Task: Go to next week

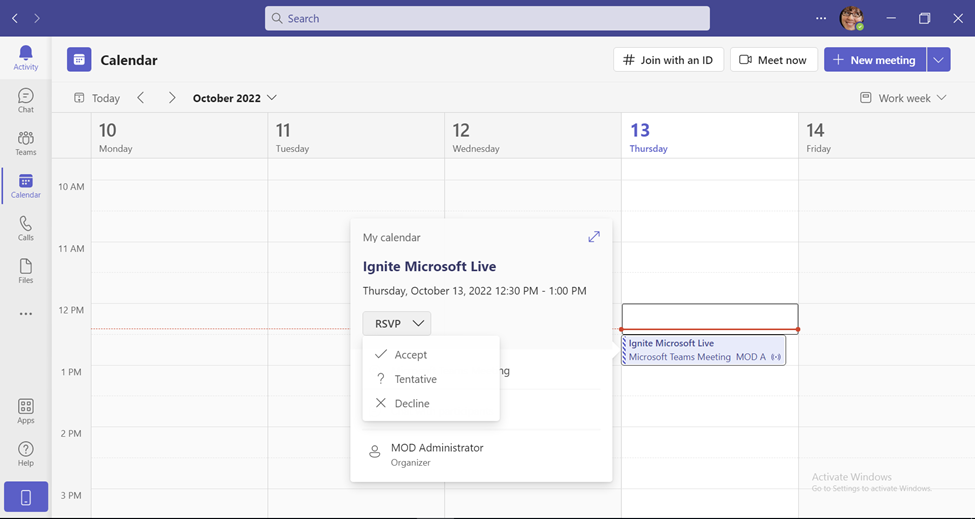Action: (172, 98)
